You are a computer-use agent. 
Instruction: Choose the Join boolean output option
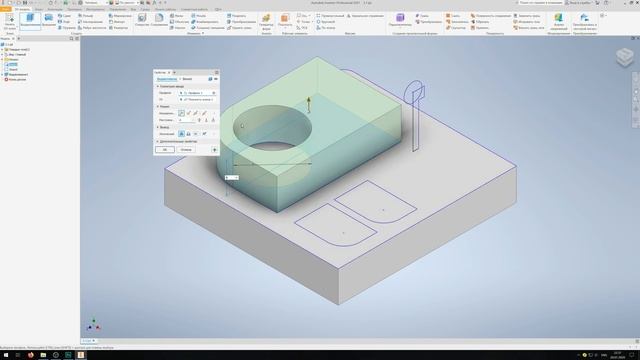(x=181, y=134)
